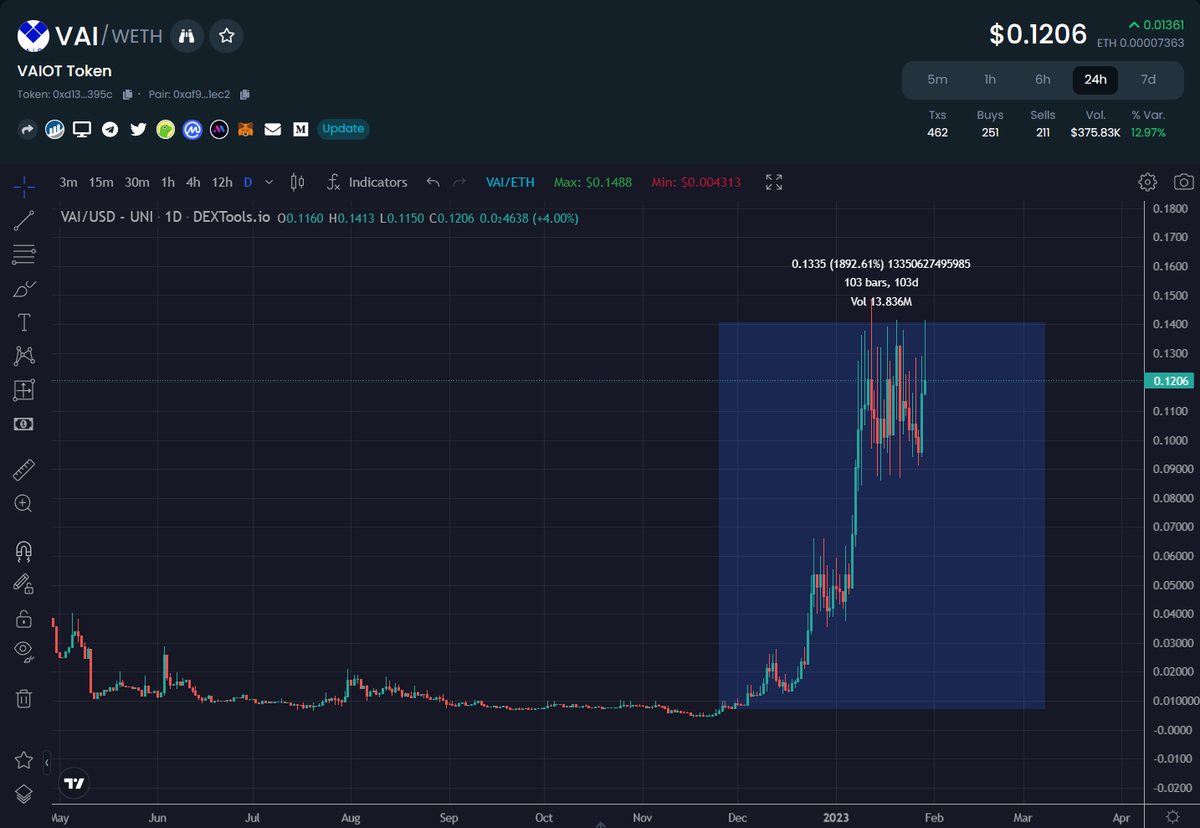Viewport: 1200px width, 828px height.
Task: Select the brush drawing tool
Action: pos(24,289)
